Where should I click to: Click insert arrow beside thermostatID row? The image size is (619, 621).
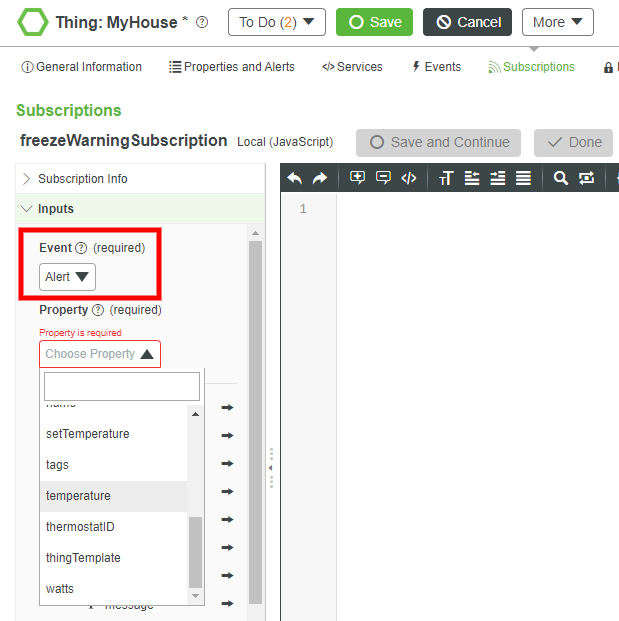point(227,520)
